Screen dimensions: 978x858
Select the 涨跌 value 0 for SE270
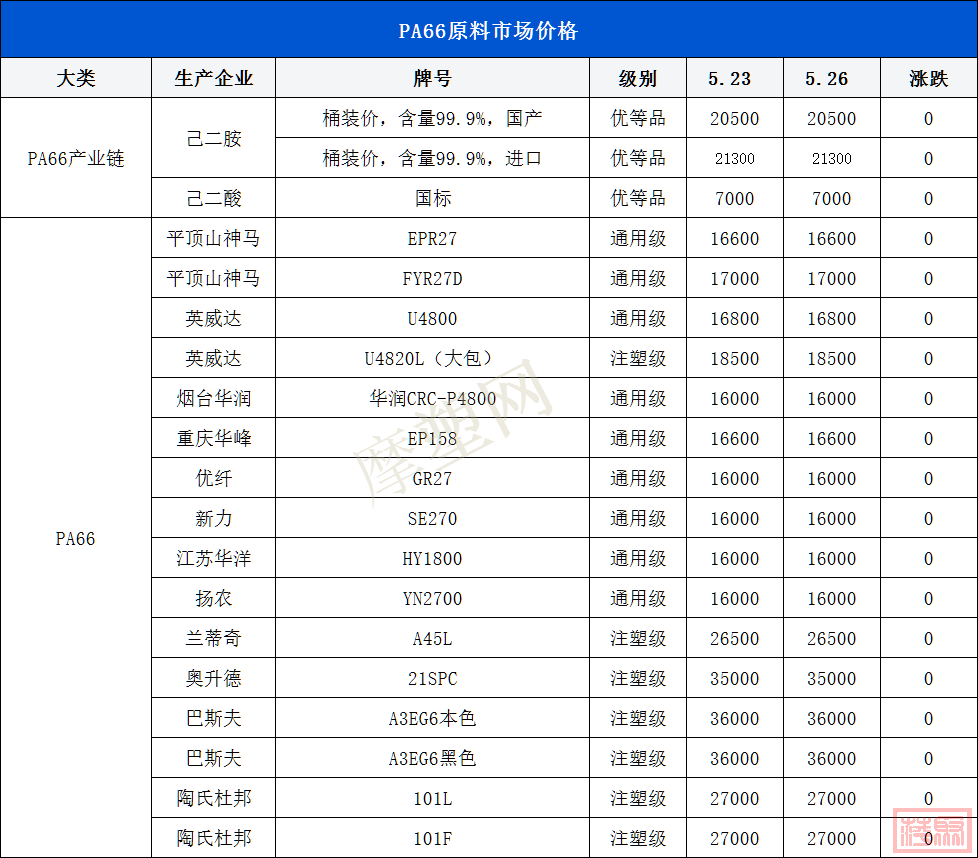[x=929, y=518]
